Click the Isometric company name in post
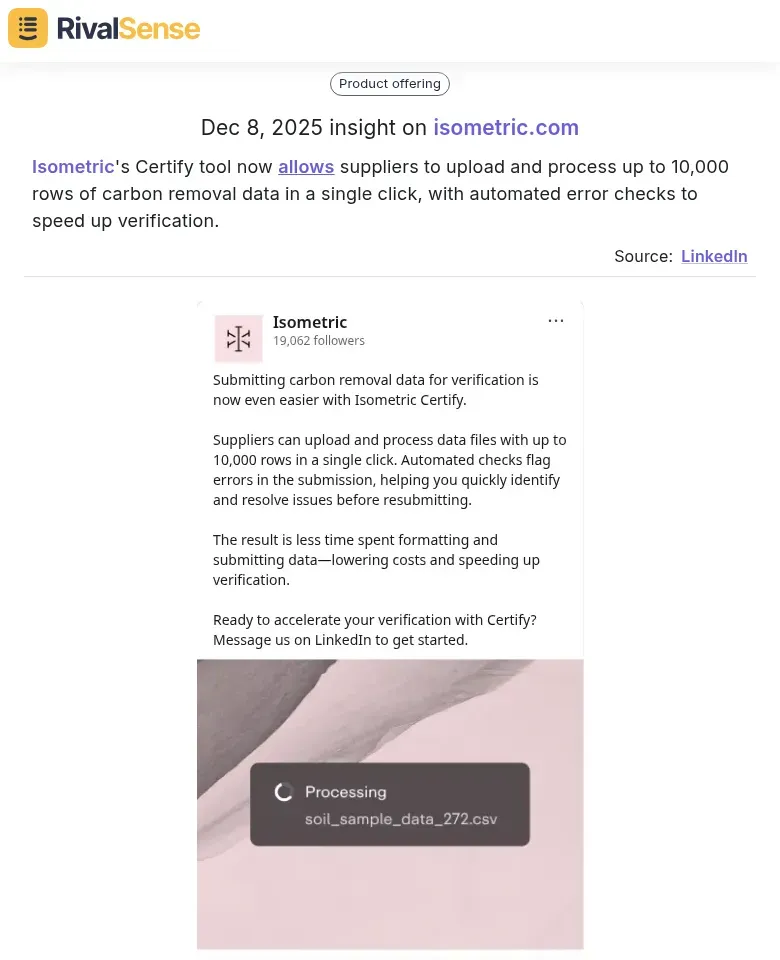The width and height of the screenshot is (780, 960). pyautogui.click(x=310, y=322)
